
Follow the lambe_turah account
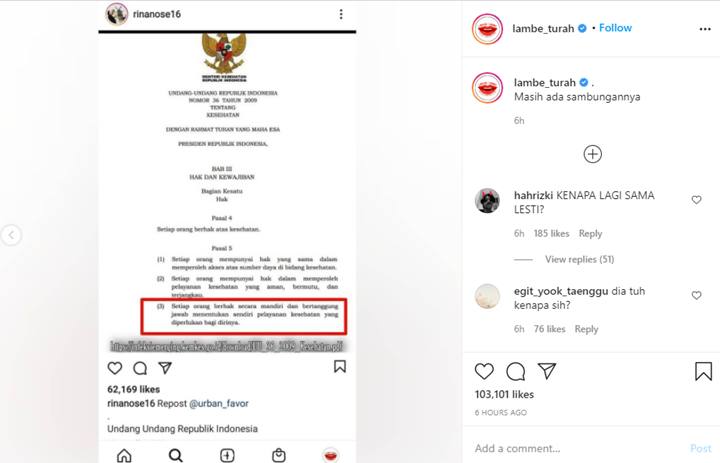tap(615, 28)
